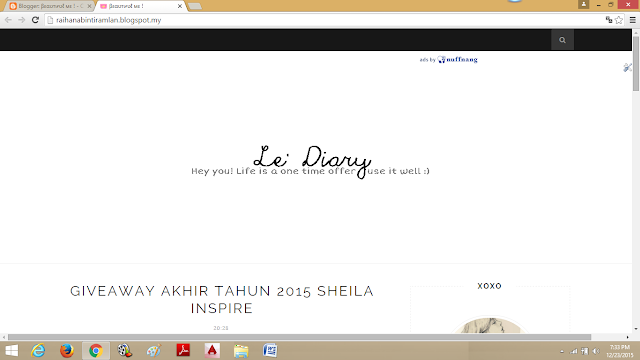Screen dimensions: 640x360
Task: Open File Explorer from taskbar
Action: 241,351
